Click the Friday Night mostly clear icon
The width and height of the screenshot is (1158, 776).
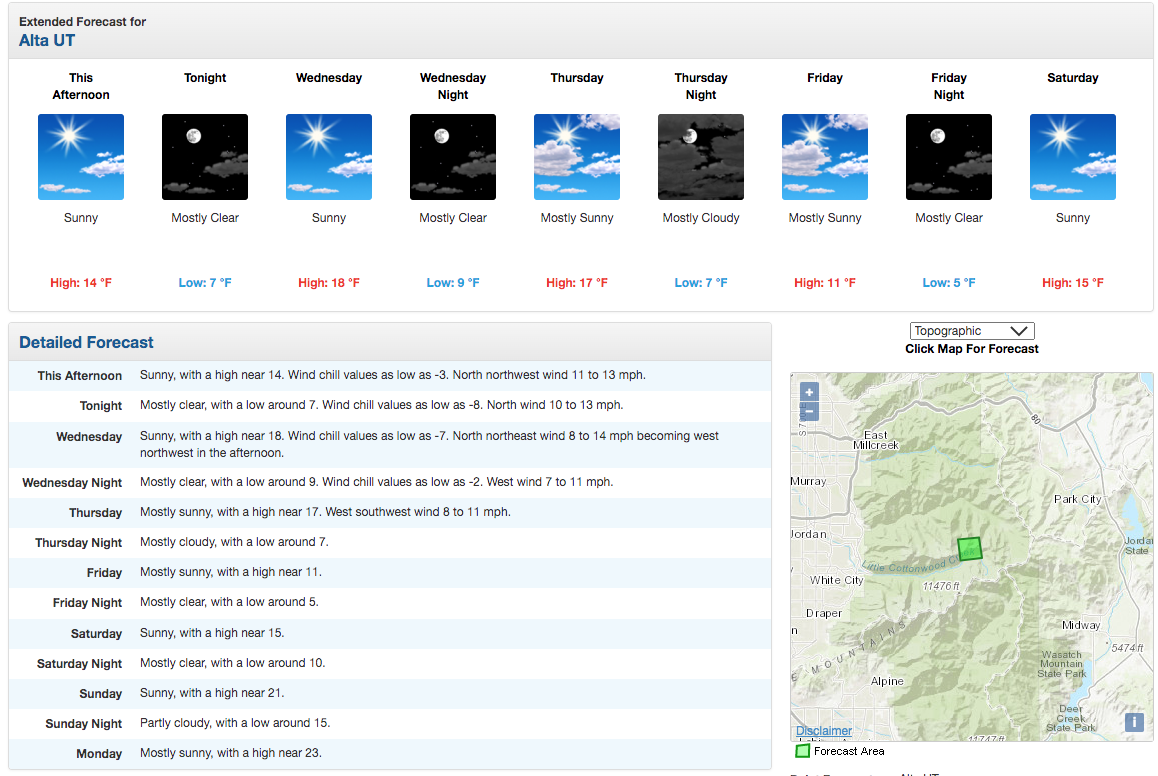949,157
